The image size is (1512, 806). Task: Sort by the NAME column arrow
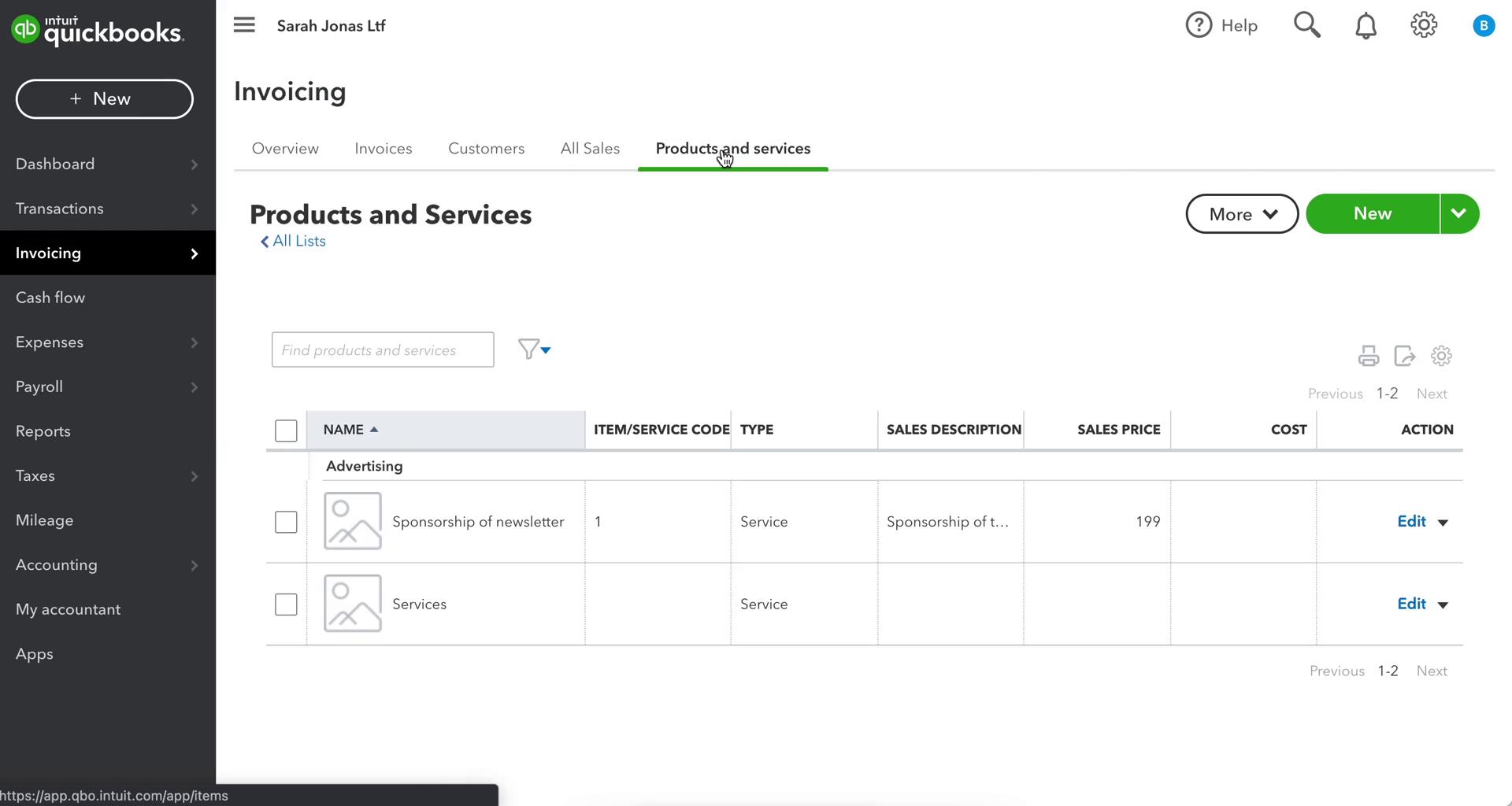[x=374, y=429]
